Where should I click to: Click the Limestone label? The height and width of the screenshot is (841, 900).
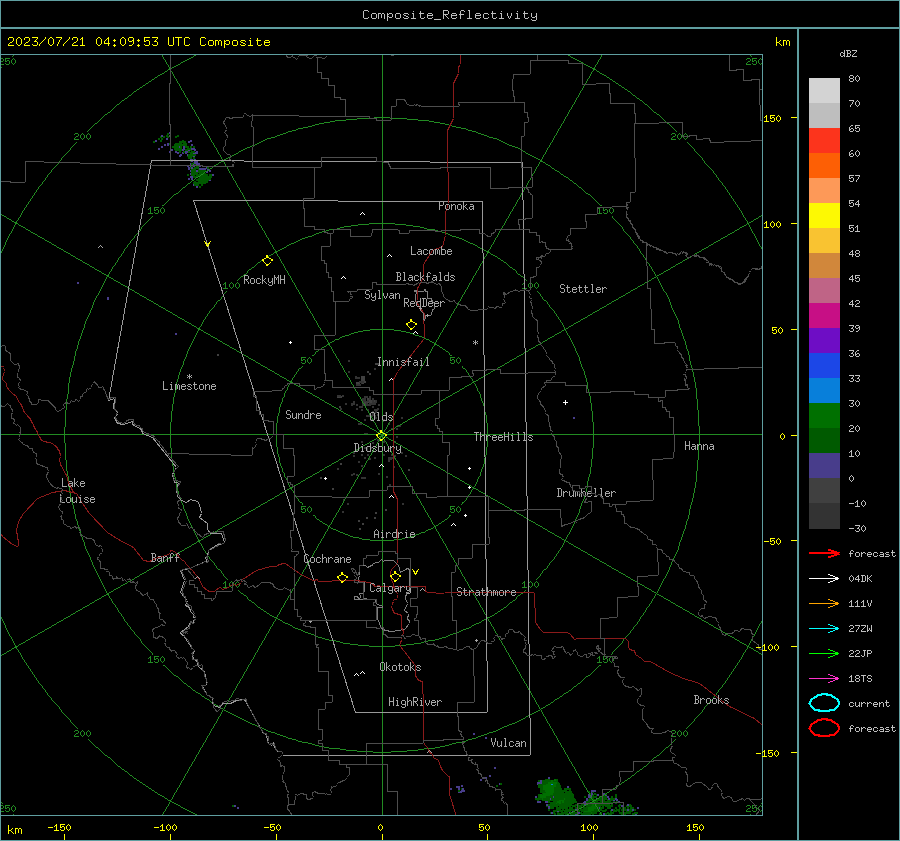189,386
